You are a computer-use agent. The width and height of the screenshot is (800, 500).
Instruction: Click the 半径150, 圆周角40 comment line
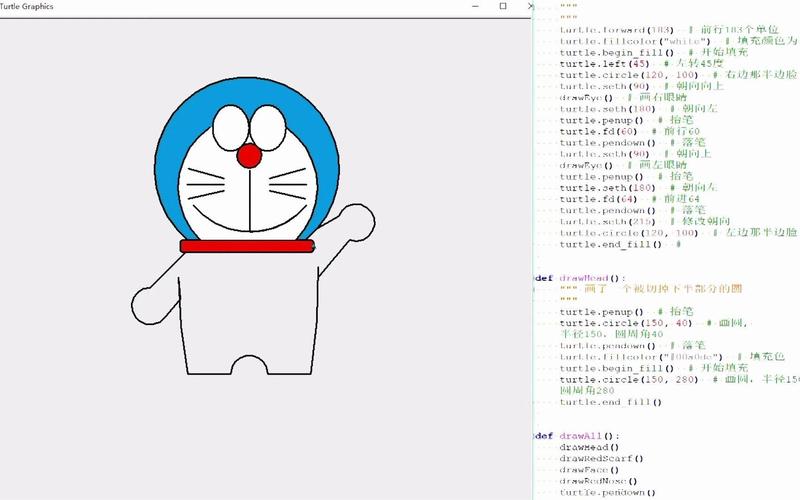[611, 334]
